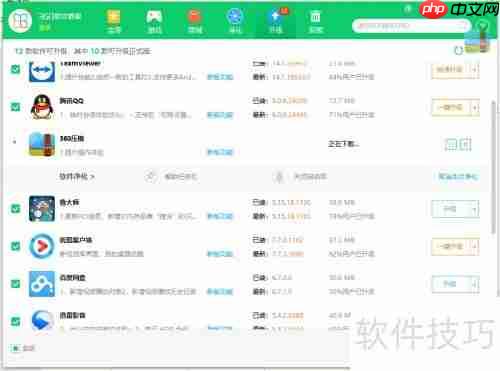
Task: Click the 百度网盘 name text
Action: coord(72,278)
